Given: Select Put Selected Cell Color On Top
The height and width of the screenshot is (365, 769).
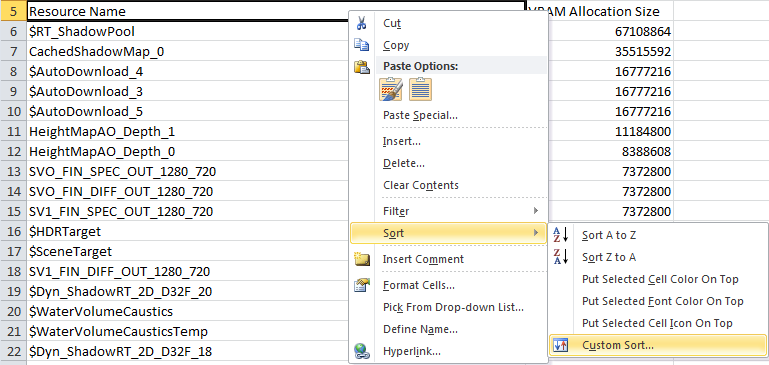Looking at the screenshot, I should 658,279.
